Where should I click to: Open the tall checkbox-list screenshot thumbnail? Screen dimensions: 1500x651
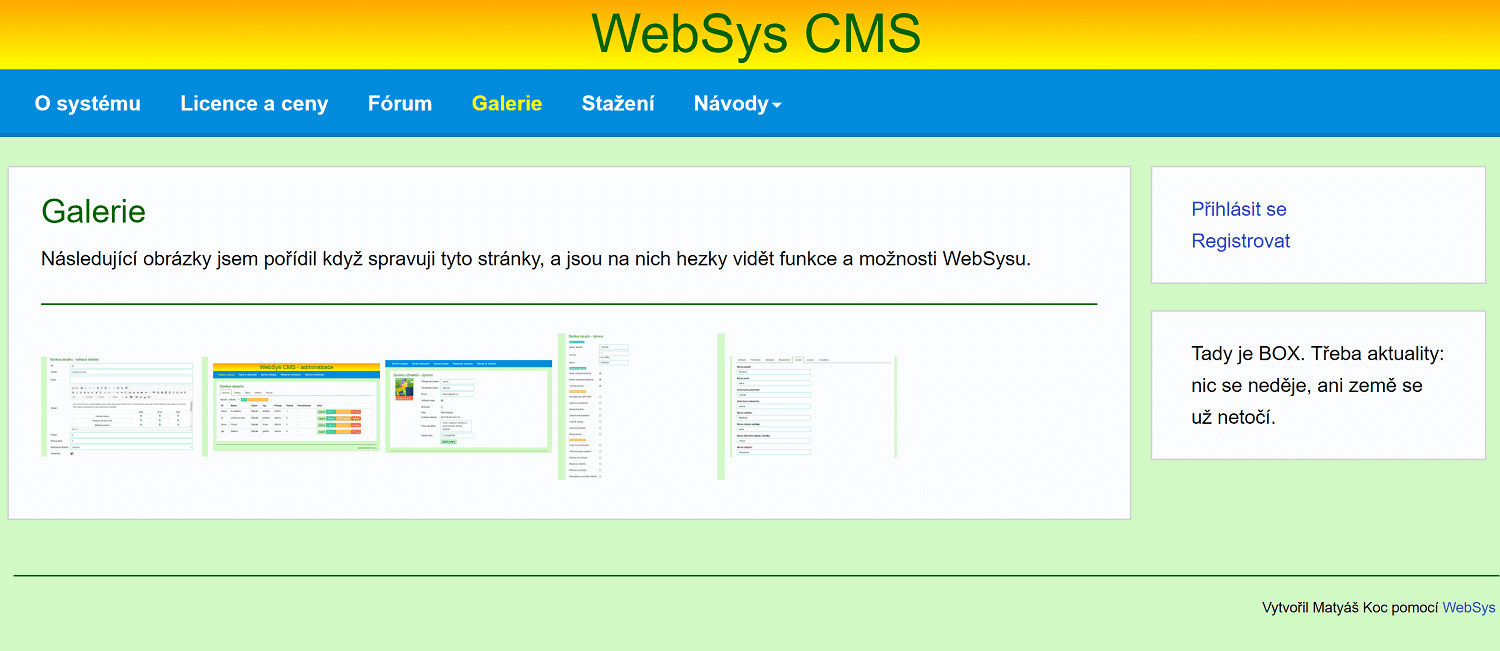[637, 406]
